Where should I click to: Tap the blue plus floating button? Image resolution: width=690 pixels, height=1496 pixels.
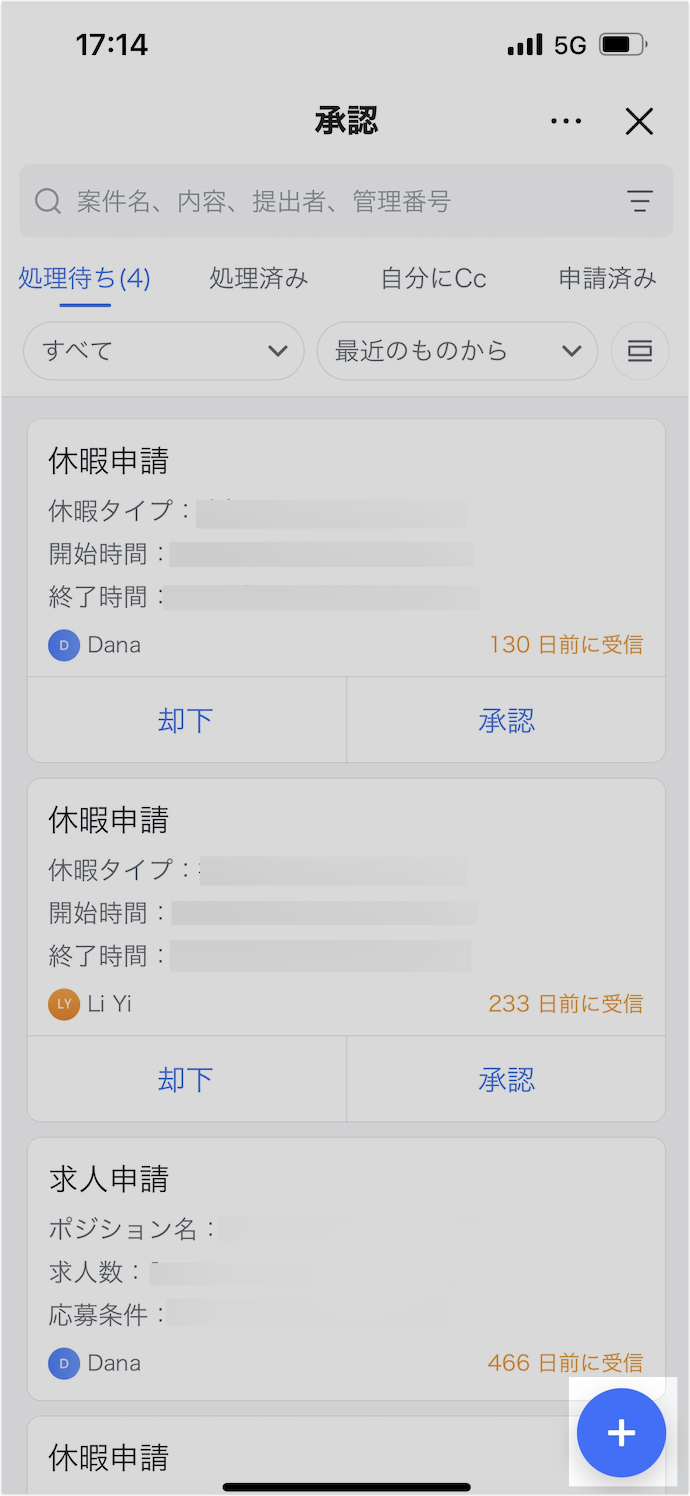621,1433
